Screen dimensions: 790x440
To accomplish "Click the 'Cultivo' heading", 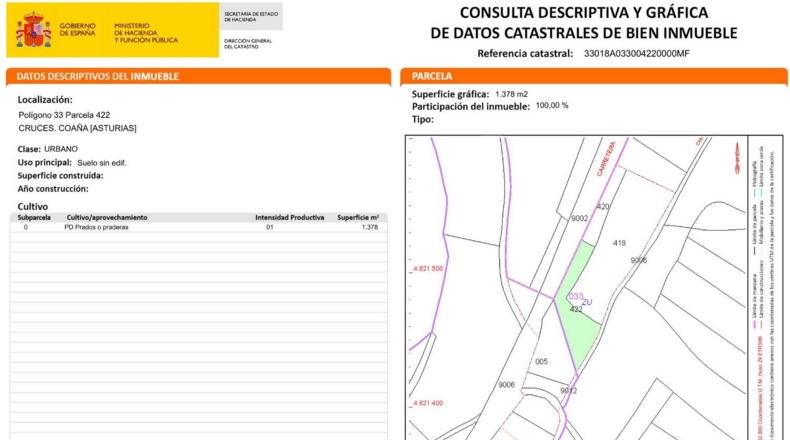I will click(33, 207).
